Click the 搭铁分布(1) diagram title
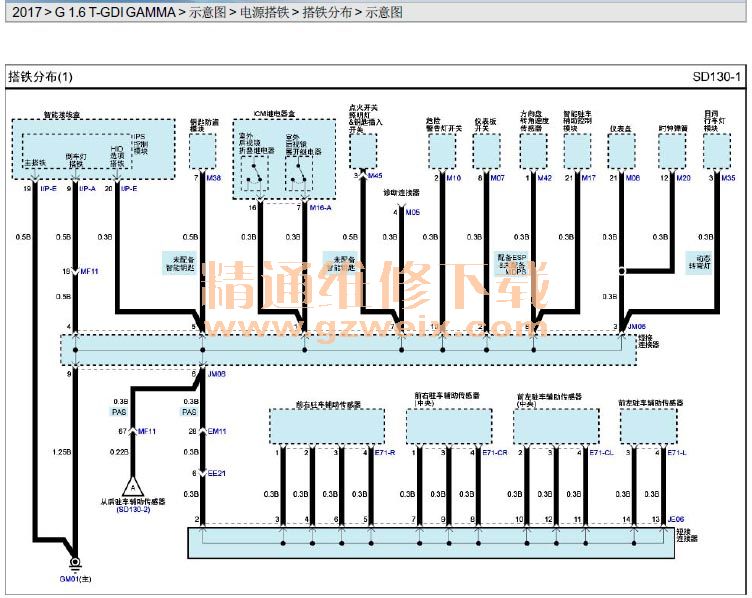The height and width of the screenshot is (598, 752). (x=40, y=77)
